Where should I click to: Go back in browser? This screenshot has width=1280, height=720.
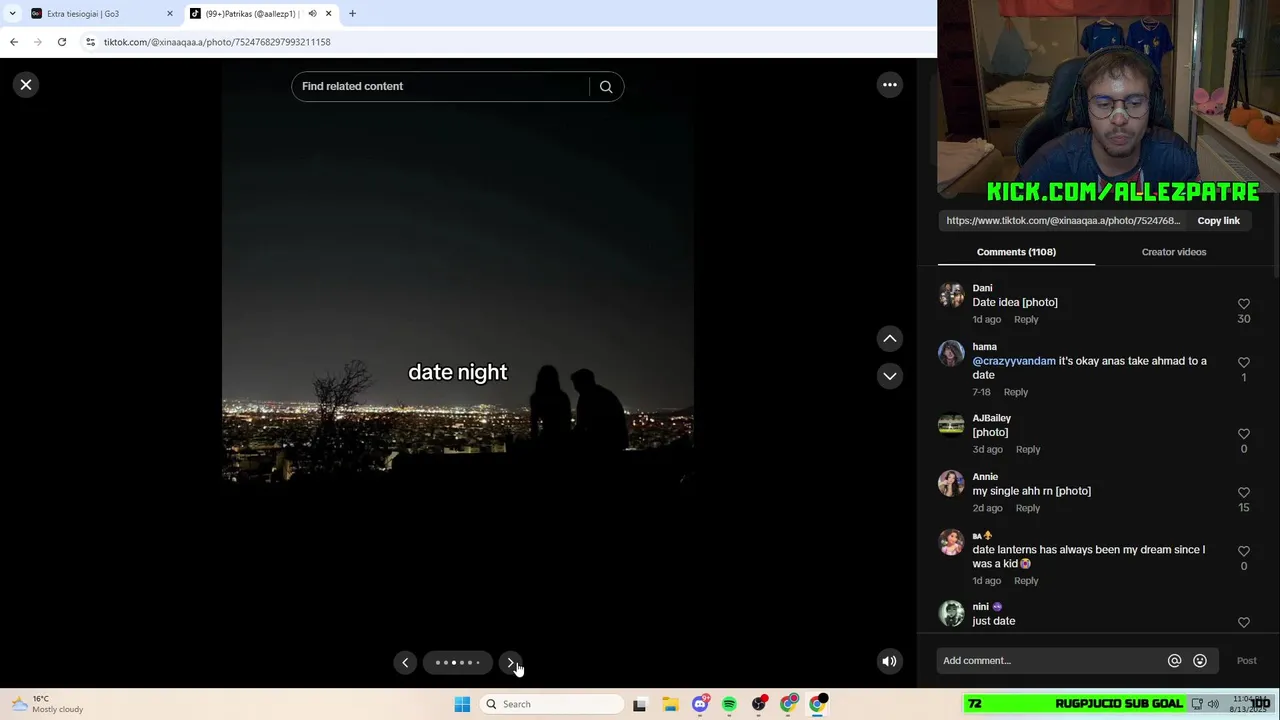coord(14,42)
